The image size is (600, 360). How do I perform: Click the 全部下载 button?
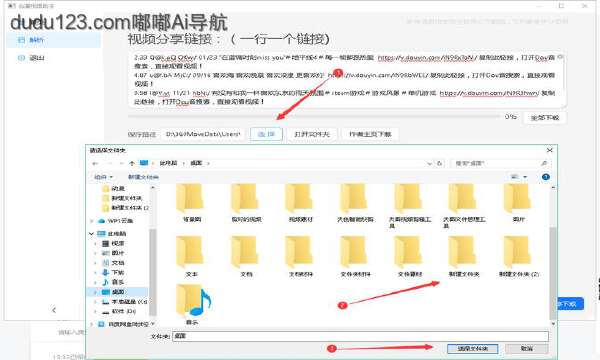click(x=545, y=118)
